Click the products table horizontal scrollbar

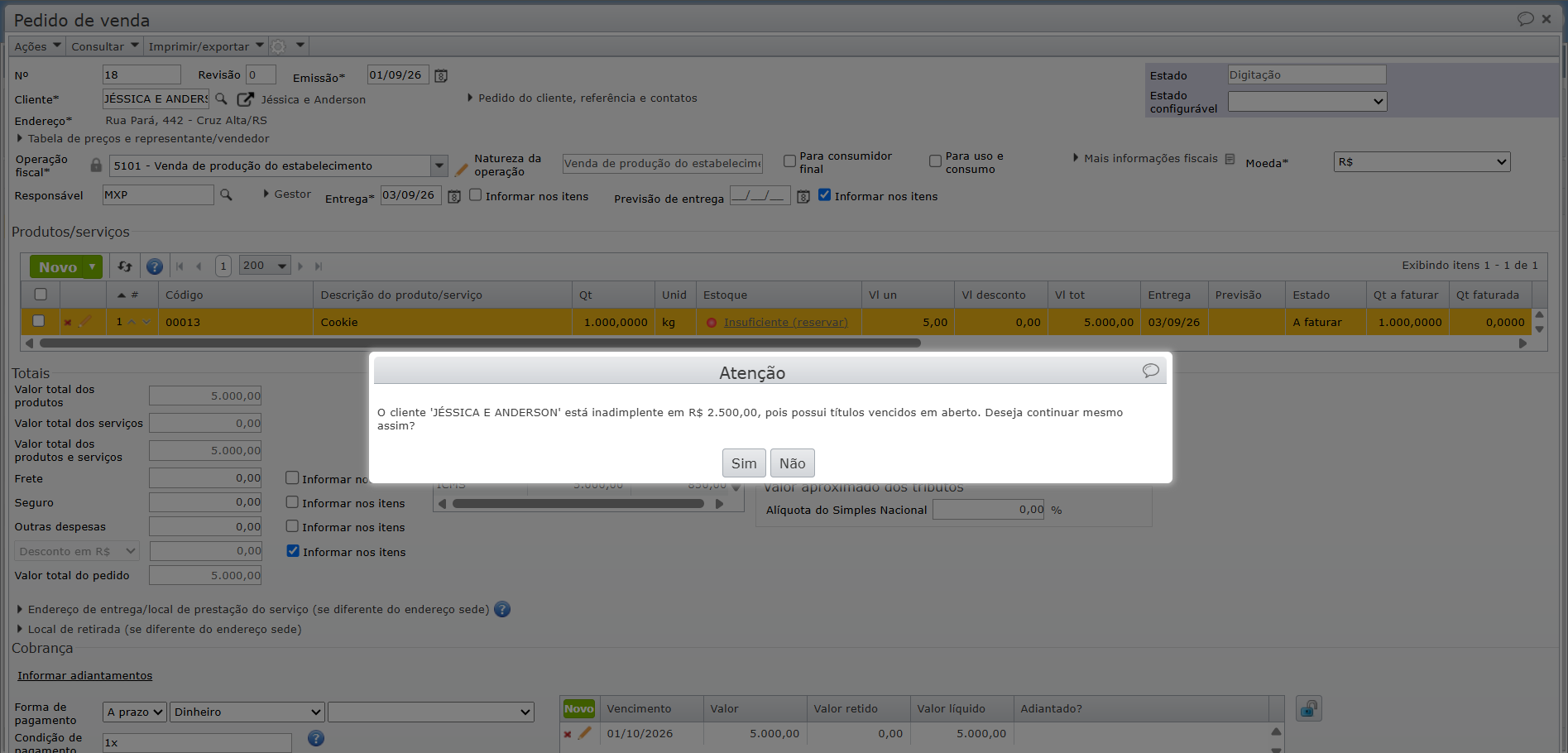[x=480, y=343]
